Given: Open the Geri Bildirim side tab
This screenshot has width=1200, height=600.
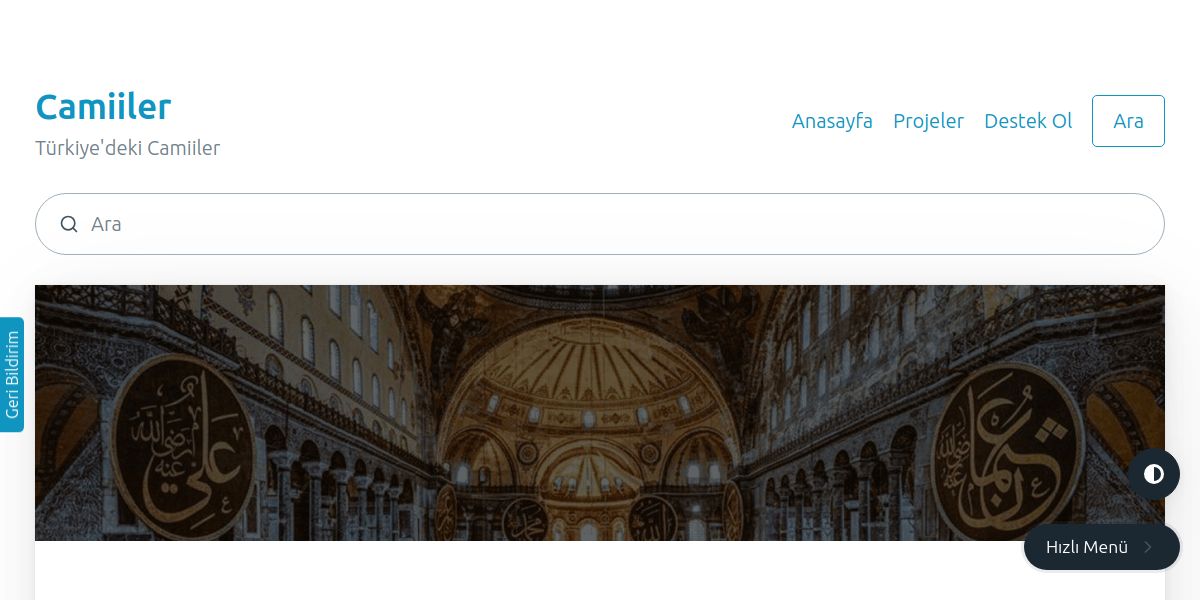Looking at the screenshot, I should click(x=12, y=375).
